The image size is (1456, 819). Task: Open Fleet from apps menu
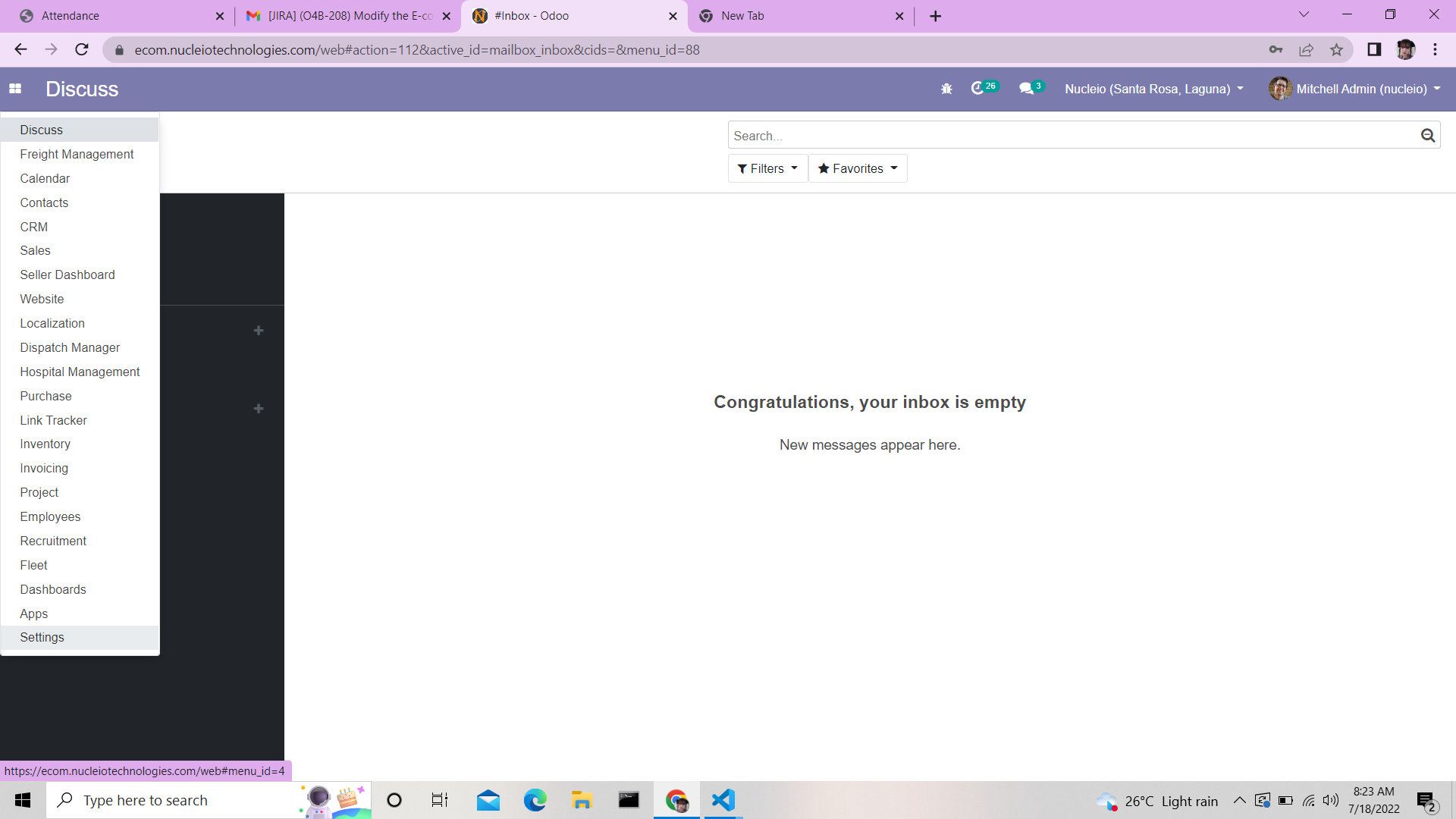80,565
